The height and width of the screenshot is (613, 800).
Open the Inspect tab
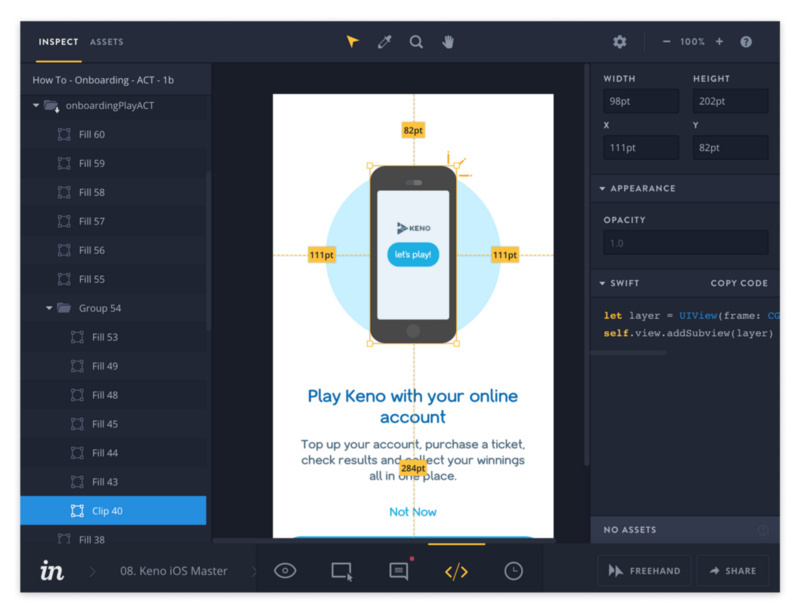(x=58, y=42)
